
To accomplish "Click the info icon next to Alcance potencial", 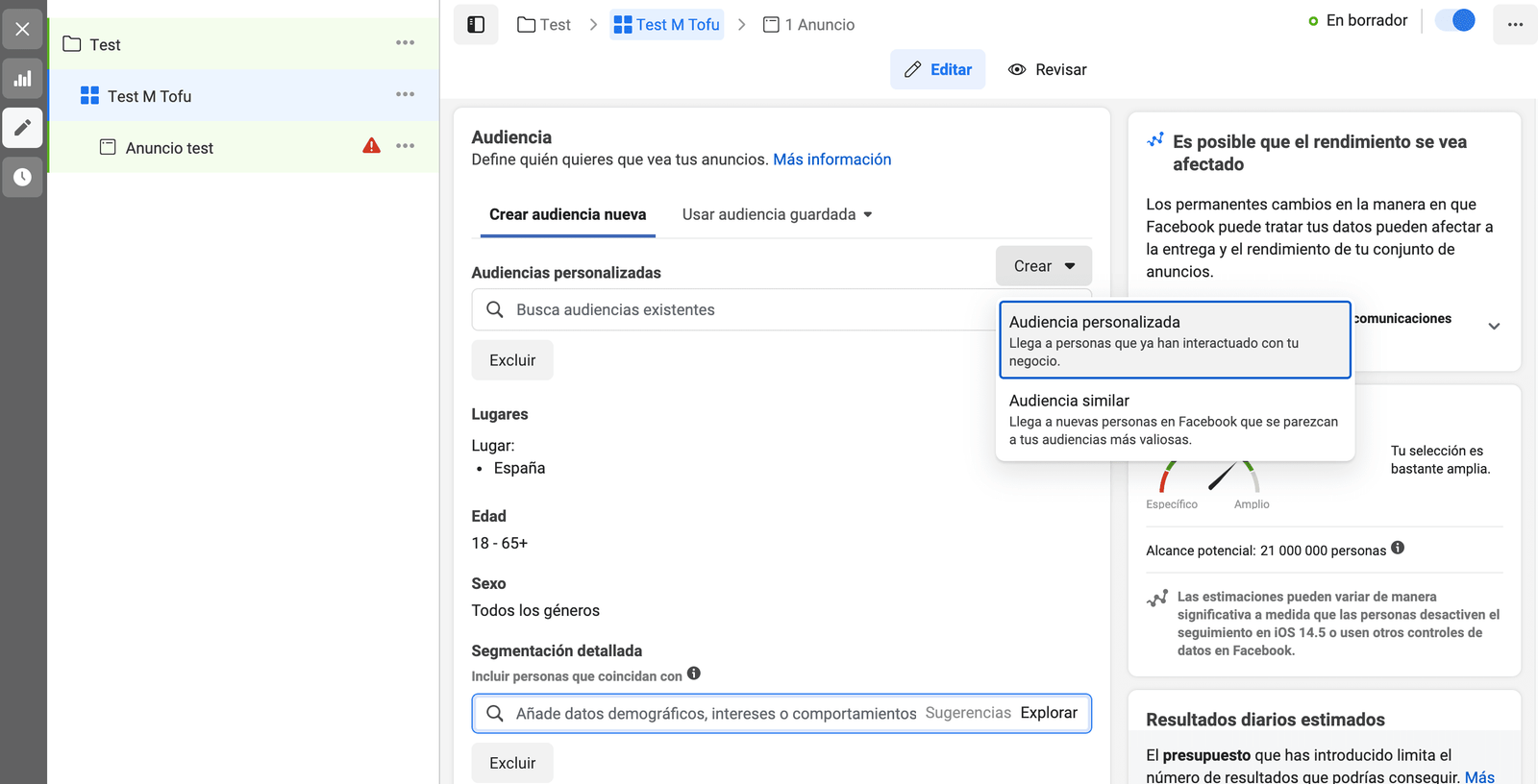I will [x=1398, y=548].
